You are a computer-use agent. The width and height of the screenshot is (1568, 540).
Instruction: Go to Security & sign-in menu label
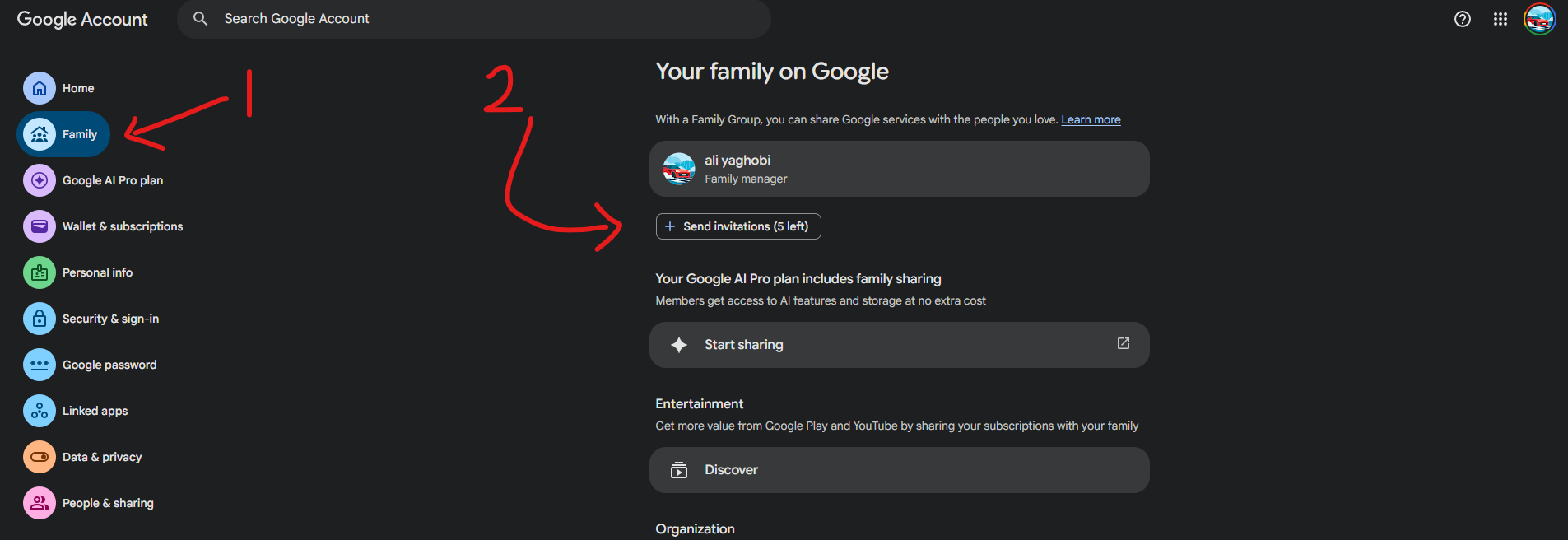[111, 319]
